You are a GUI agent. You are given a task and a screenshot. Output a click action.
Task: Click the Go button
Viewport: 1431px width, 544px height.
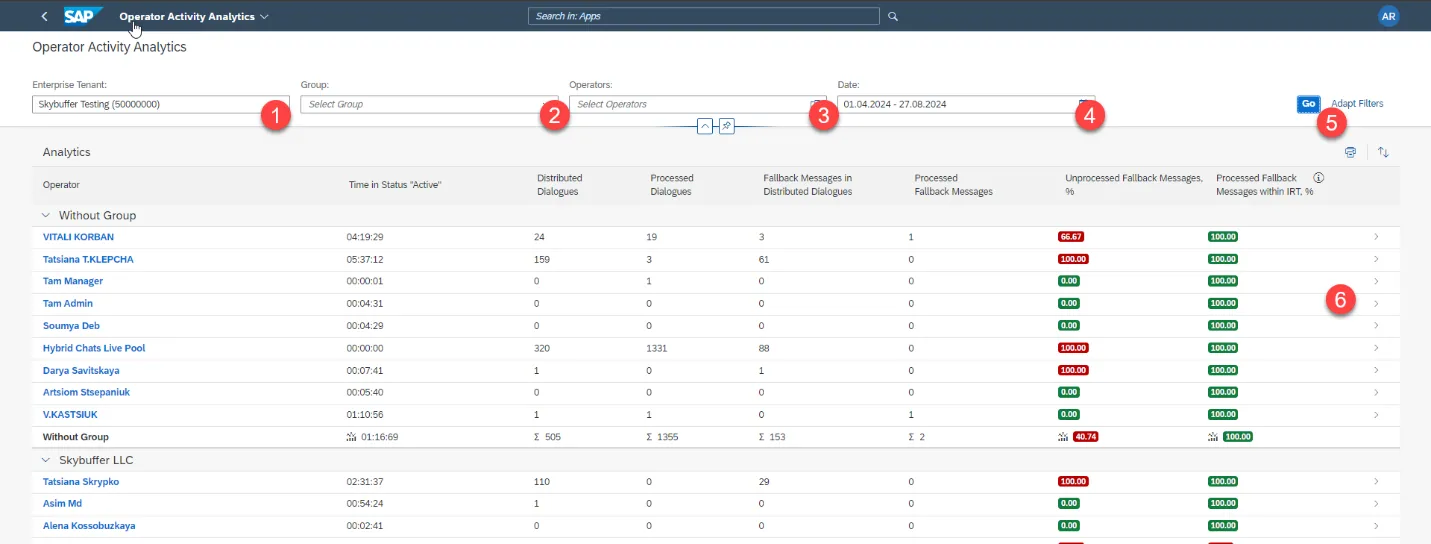coord(1308,104)
